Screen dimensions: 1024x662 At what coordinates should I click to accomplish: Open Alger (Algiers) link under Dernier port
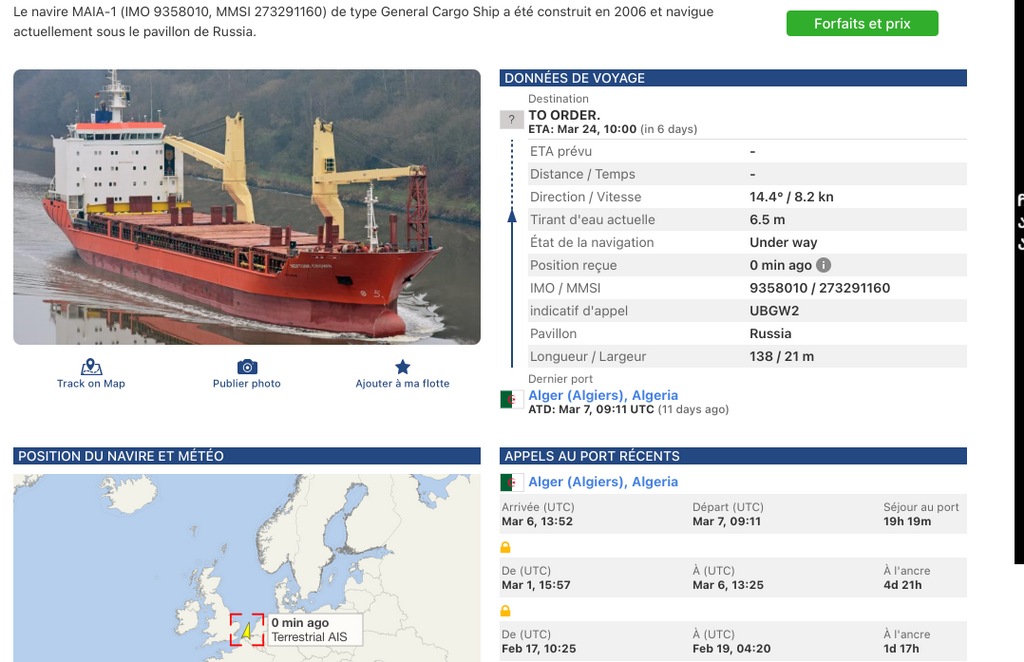(x=603, y=395)
